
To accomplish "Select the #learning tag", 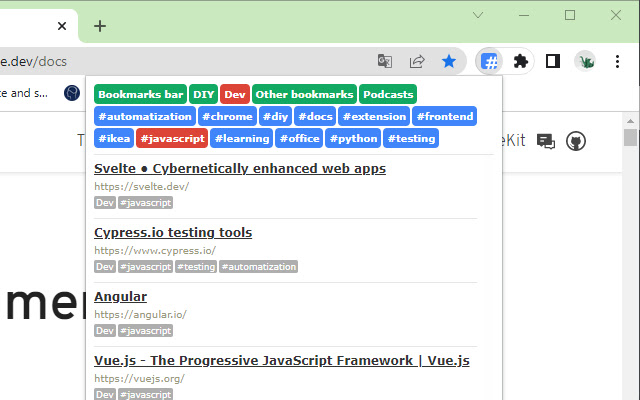I will coord(242,138).
